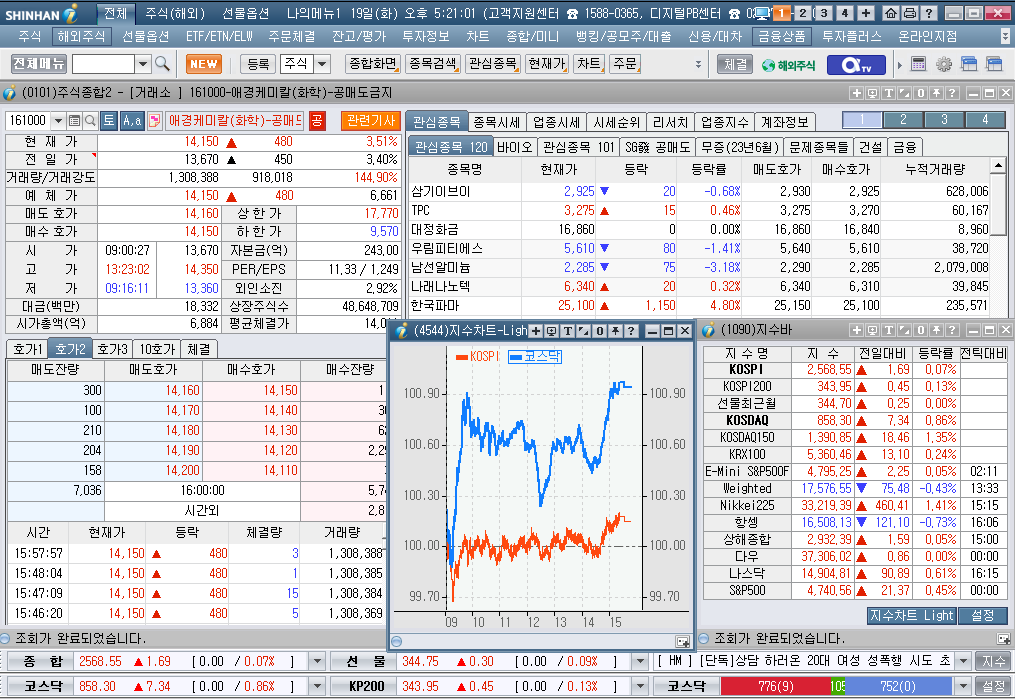Open the calculator icon in the top toolbar
Screen dimensions: 1015x699
919,64
